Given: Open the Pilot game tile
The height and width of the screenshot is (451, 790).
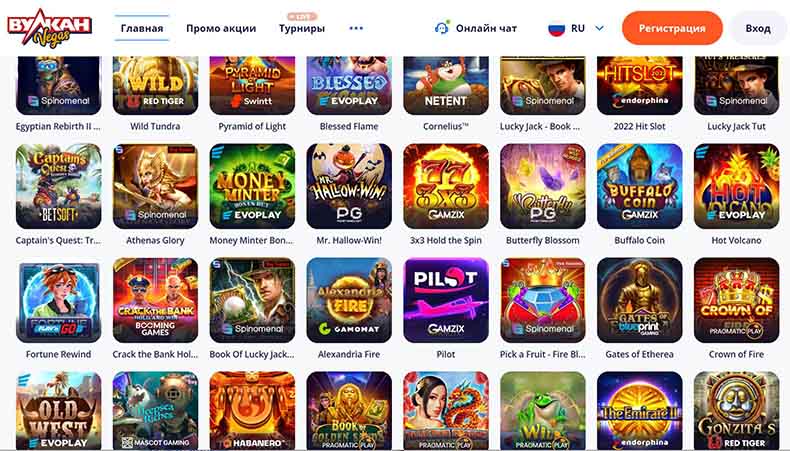Looking at the screenshot, I should pyautogui.click(x=446, y=300).
